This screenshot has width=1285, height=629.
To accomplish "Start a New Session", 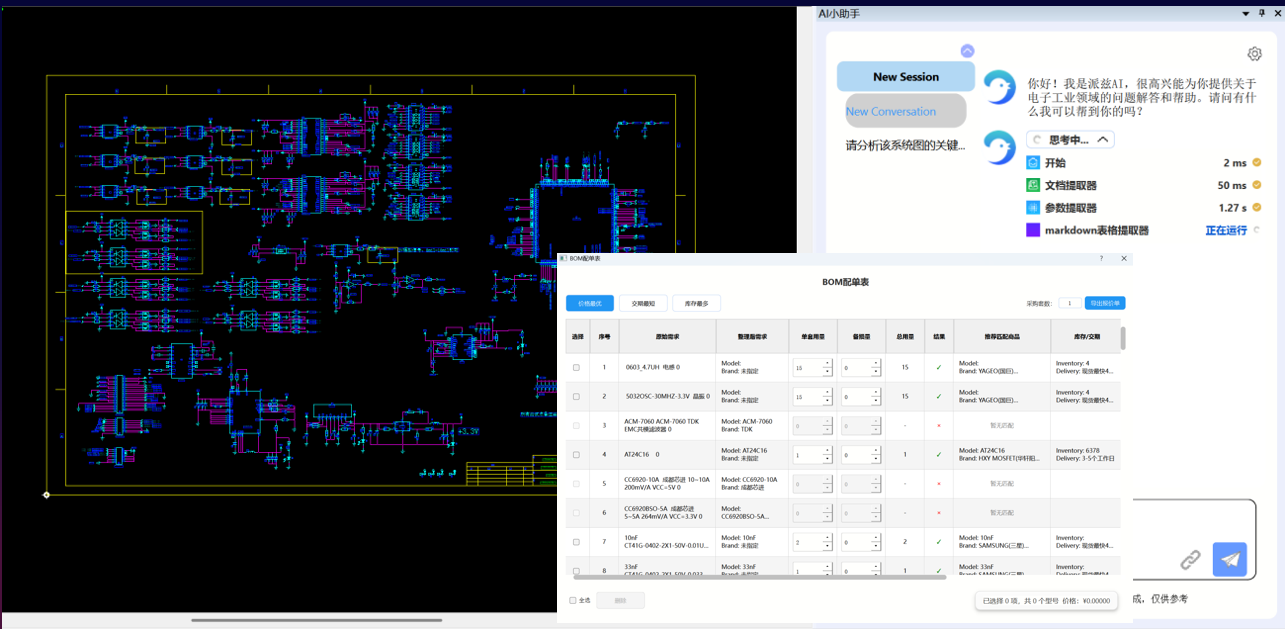I will click(x=905, y=77).
